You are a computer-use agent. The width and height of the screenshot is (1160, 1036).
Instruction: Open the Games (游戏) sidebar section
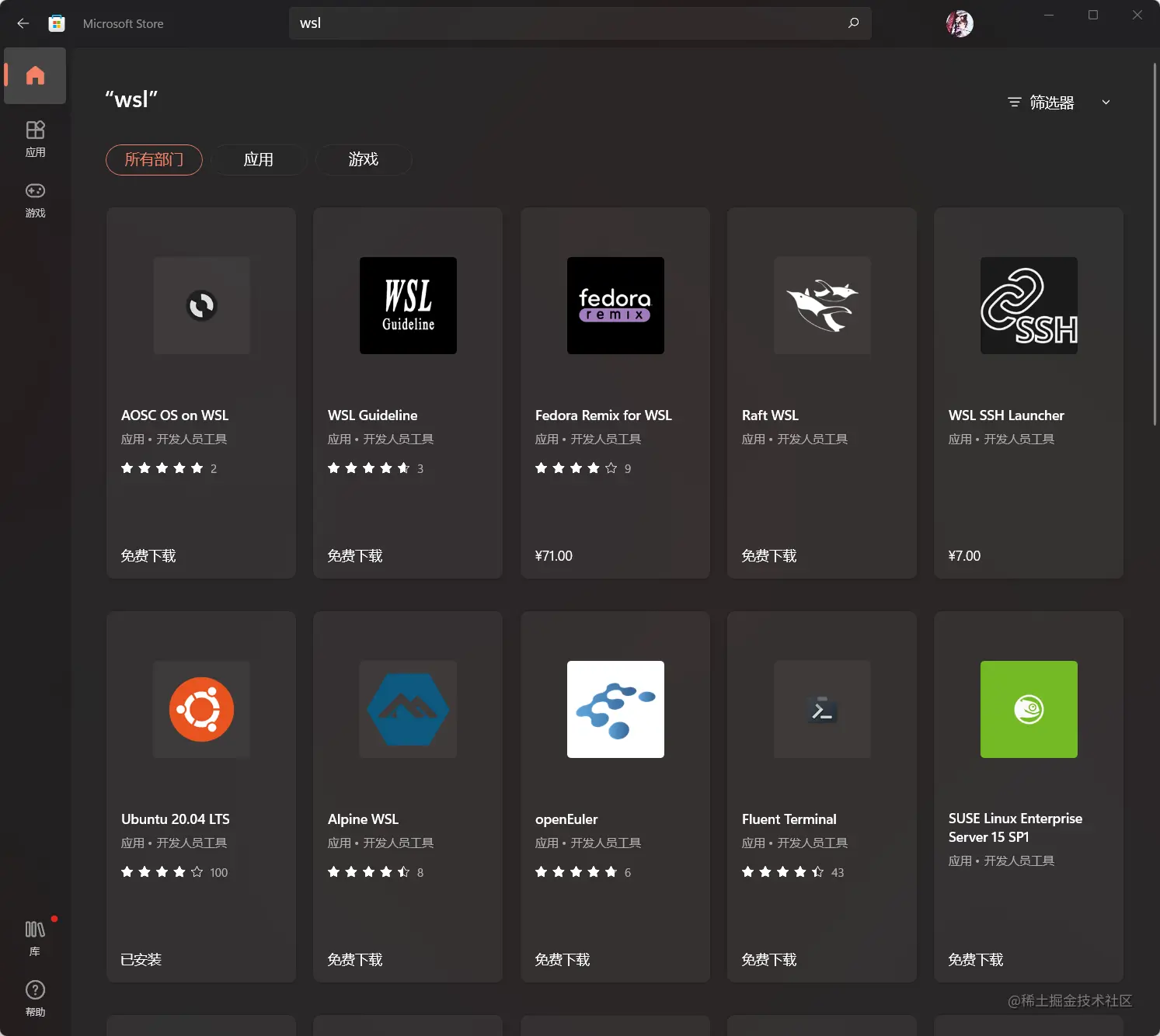click(x=35, y=200)
